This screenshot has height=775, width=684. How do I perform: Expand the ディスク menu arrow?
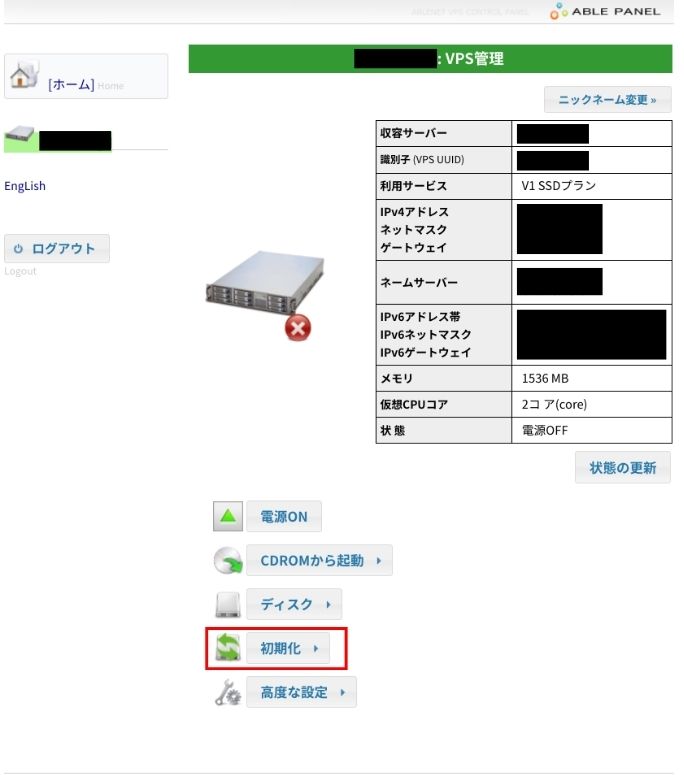(328, 604)
